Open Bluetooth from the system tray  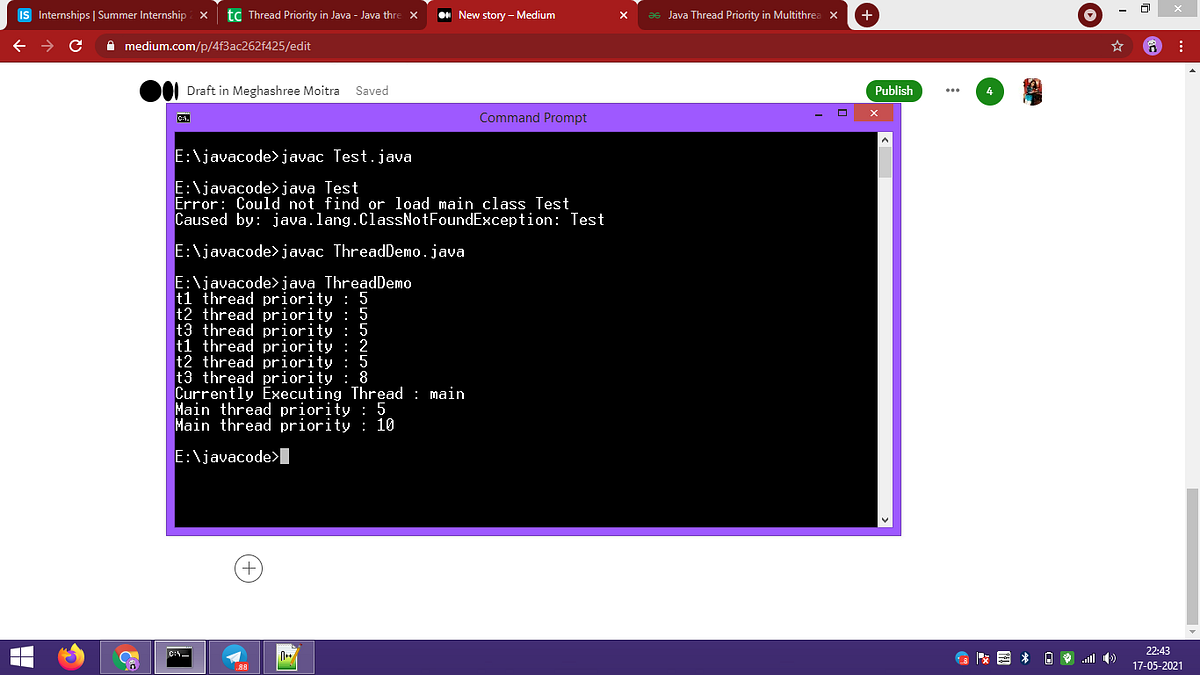click(x=1025, y=658)
